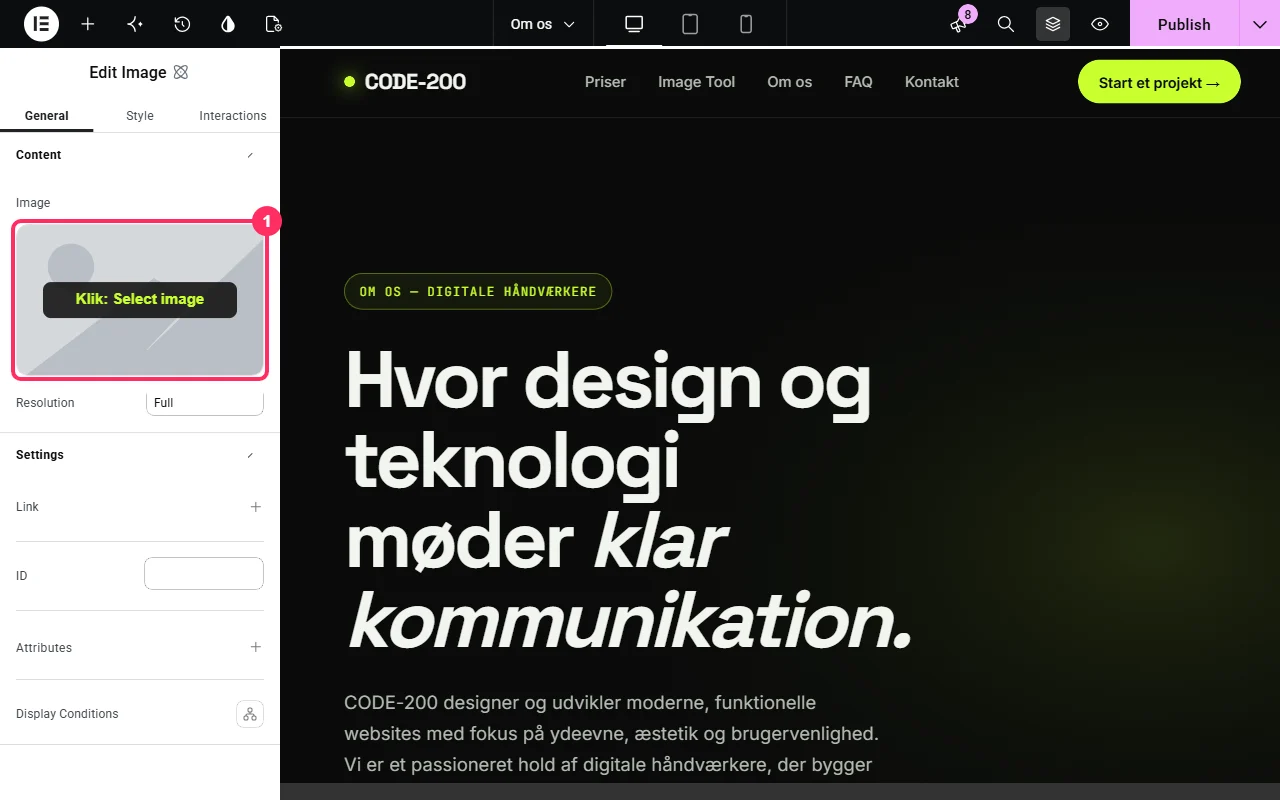1280x800 pixels.
Task: Click the CODE-200 site logo
Action: (405, 82)
